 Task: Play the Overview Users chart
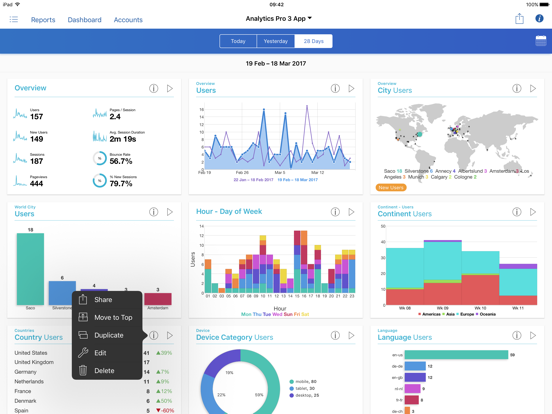click(351, 88)
